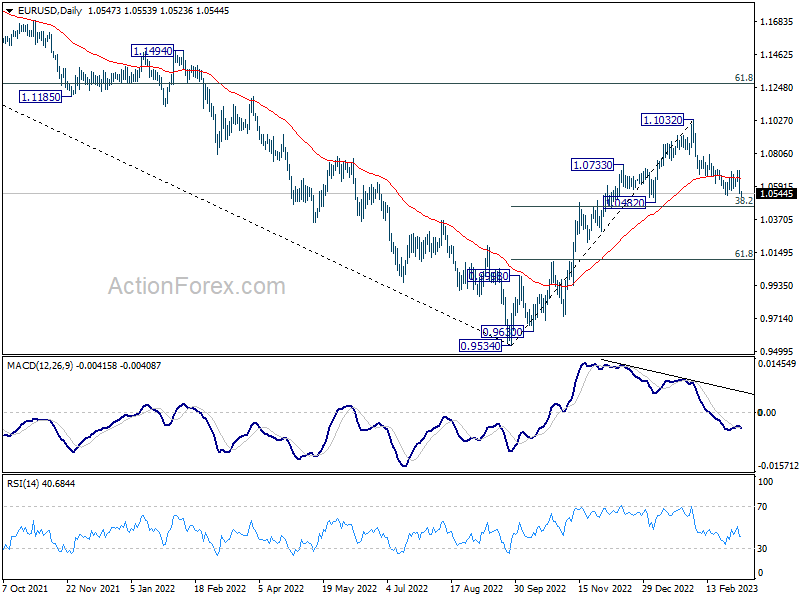Select the 1.14940 price label
This screenshot has height=600, width=800.
153,51
